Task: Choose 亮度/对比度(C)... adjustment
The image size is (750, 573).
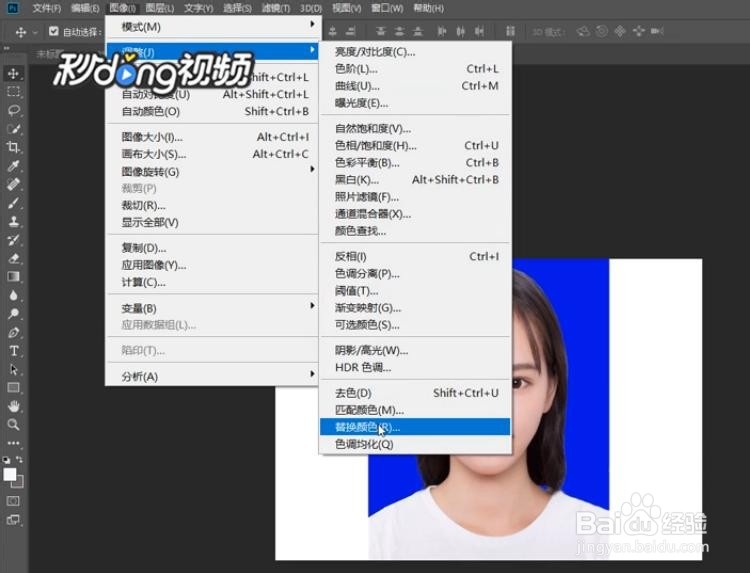Action: point(415,52)
